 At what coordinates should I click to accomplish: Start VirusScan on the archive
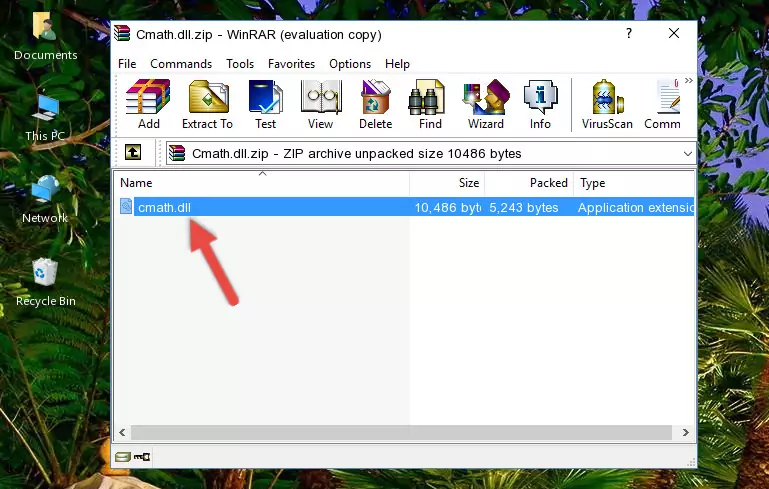tap(607, 104)
